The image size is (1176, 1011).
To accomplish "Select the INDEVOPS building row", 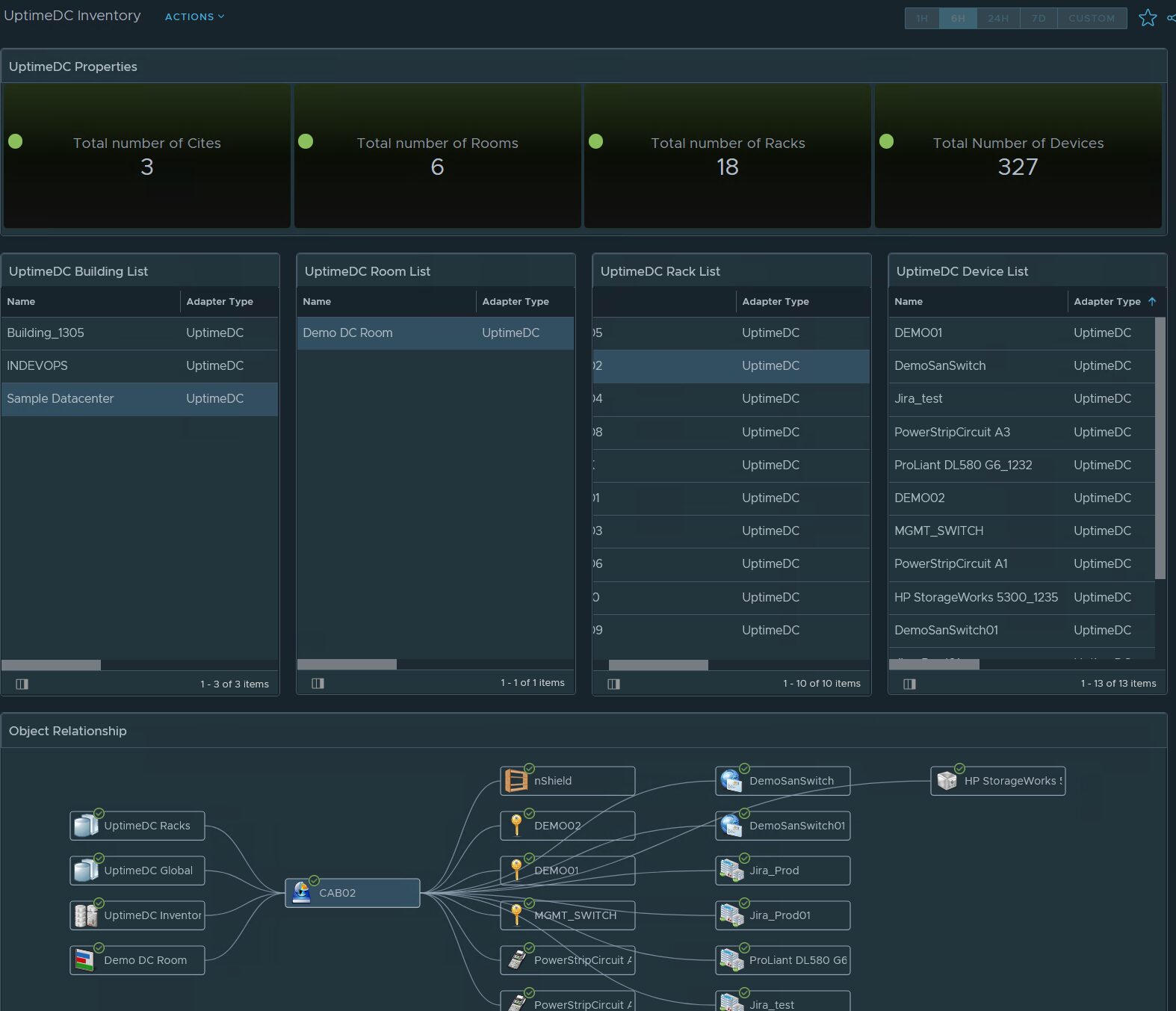I will tap(37, 365).
